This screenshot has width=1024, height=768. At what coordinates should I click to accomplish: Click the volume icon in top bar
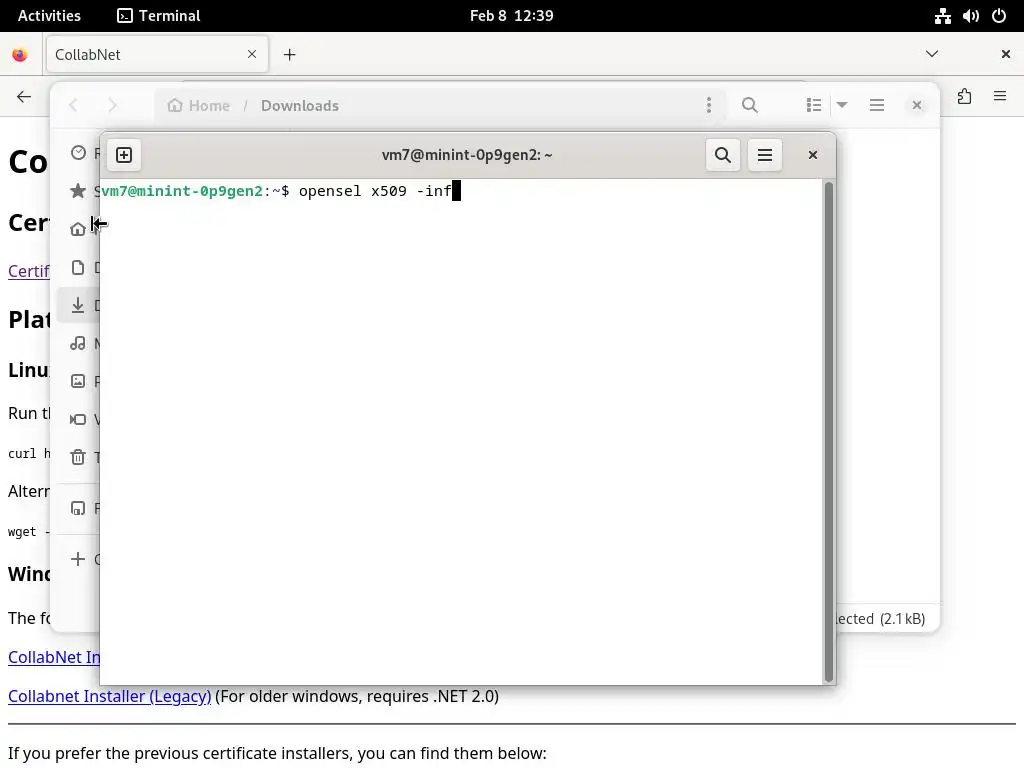click(970, 16)
